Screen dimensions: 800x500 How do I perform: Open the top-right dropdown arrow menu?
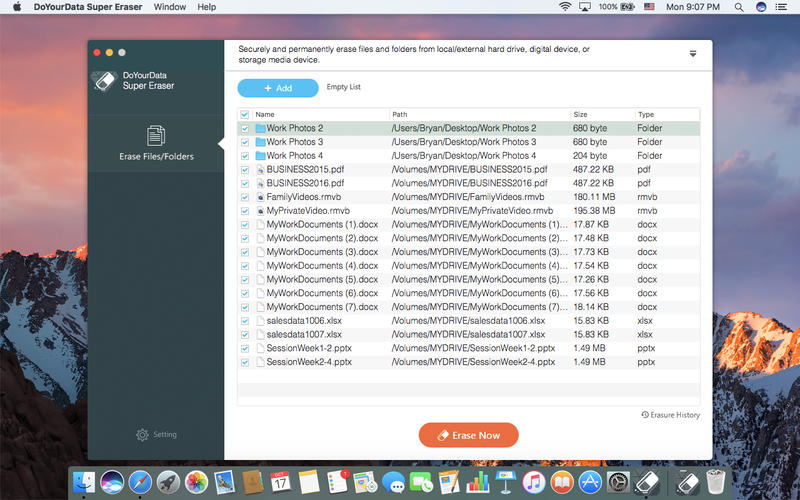tap(693, 54)
